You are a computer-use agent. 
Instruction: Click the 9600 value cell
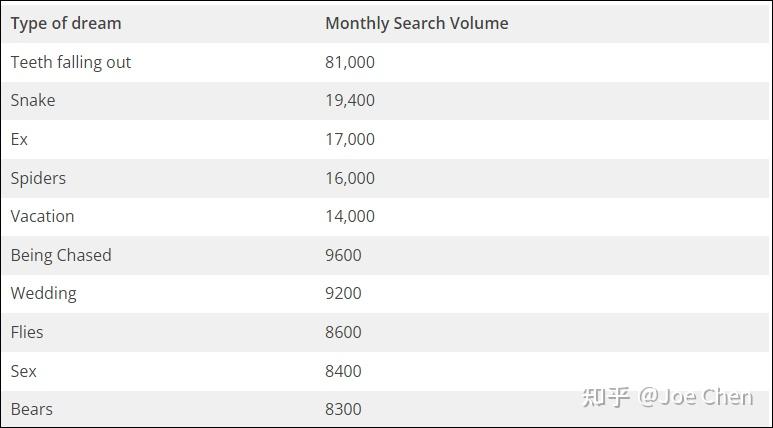tap(343, 255)
